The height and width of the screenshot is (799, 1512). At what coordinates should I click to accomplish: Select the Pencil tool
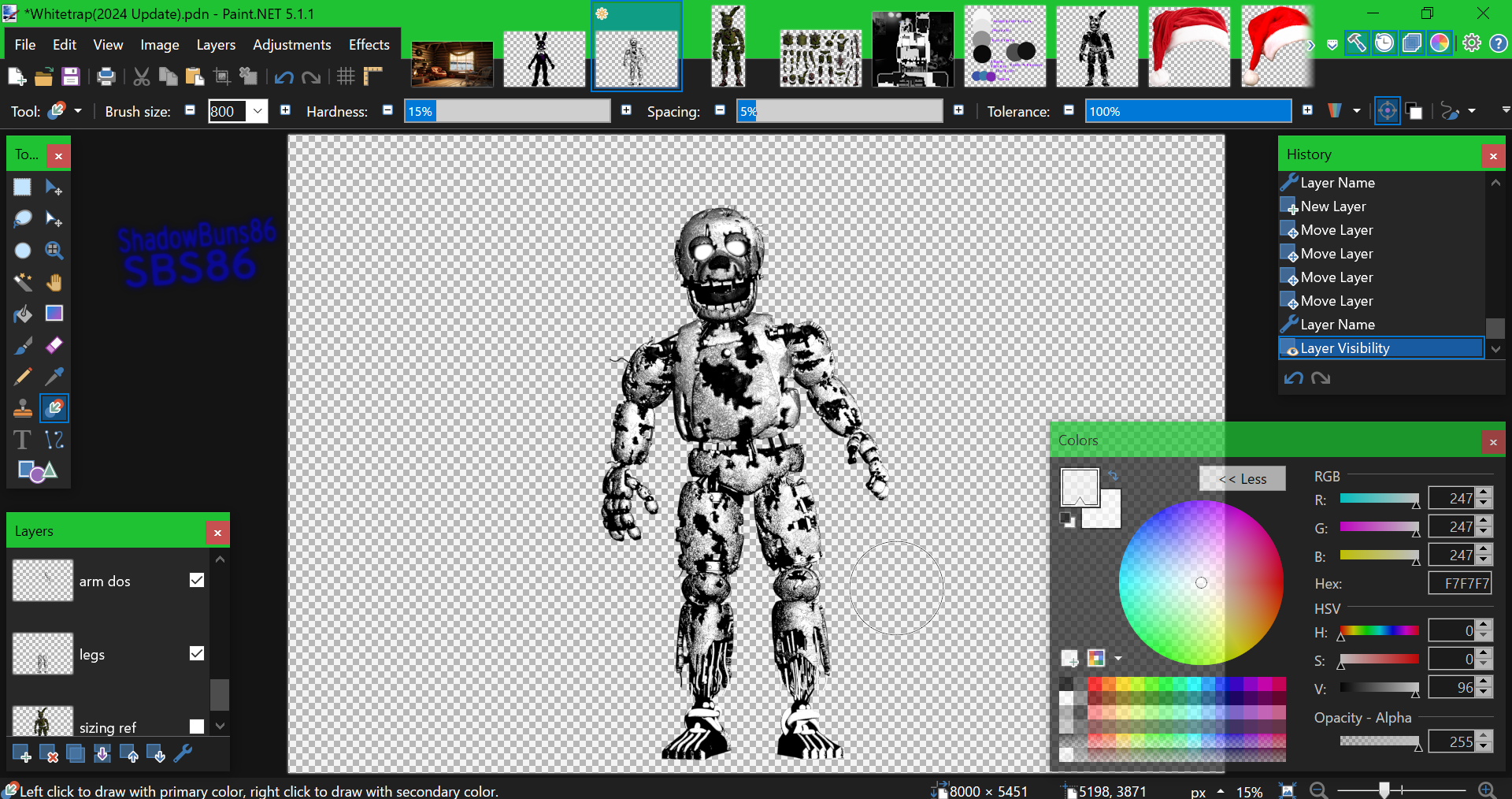click(22, 377)
